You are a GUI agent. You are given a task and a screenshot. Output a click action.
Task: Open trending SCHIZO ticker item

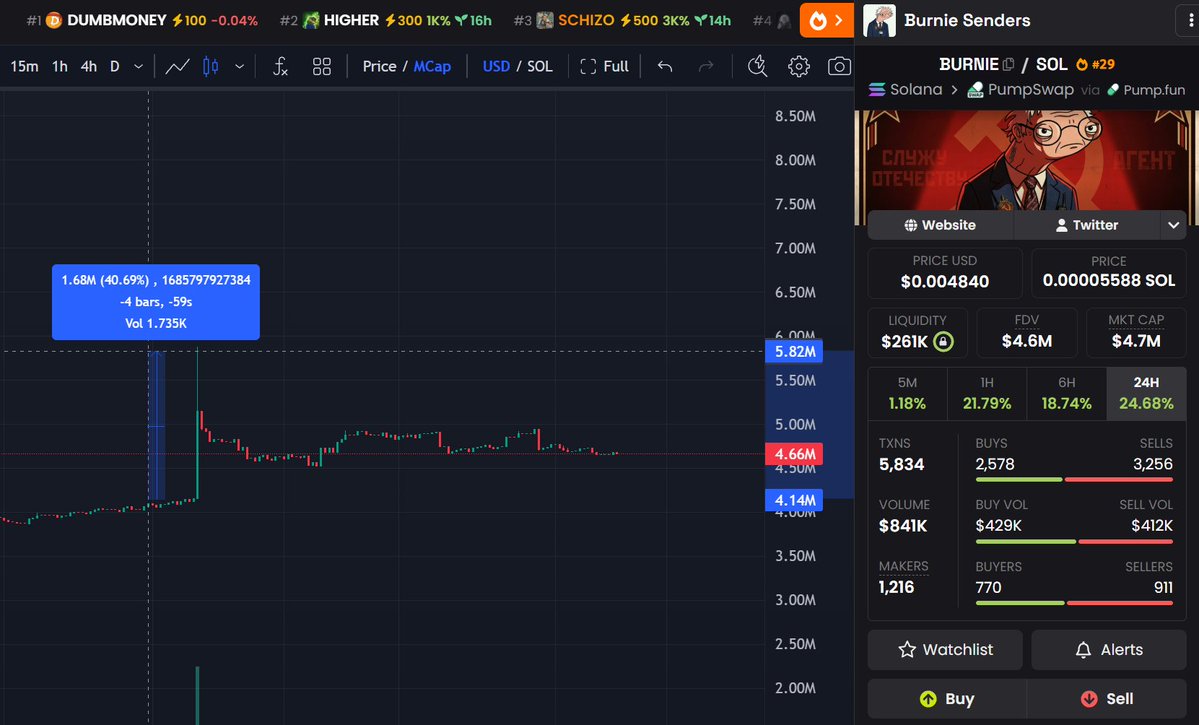point(622,21)
